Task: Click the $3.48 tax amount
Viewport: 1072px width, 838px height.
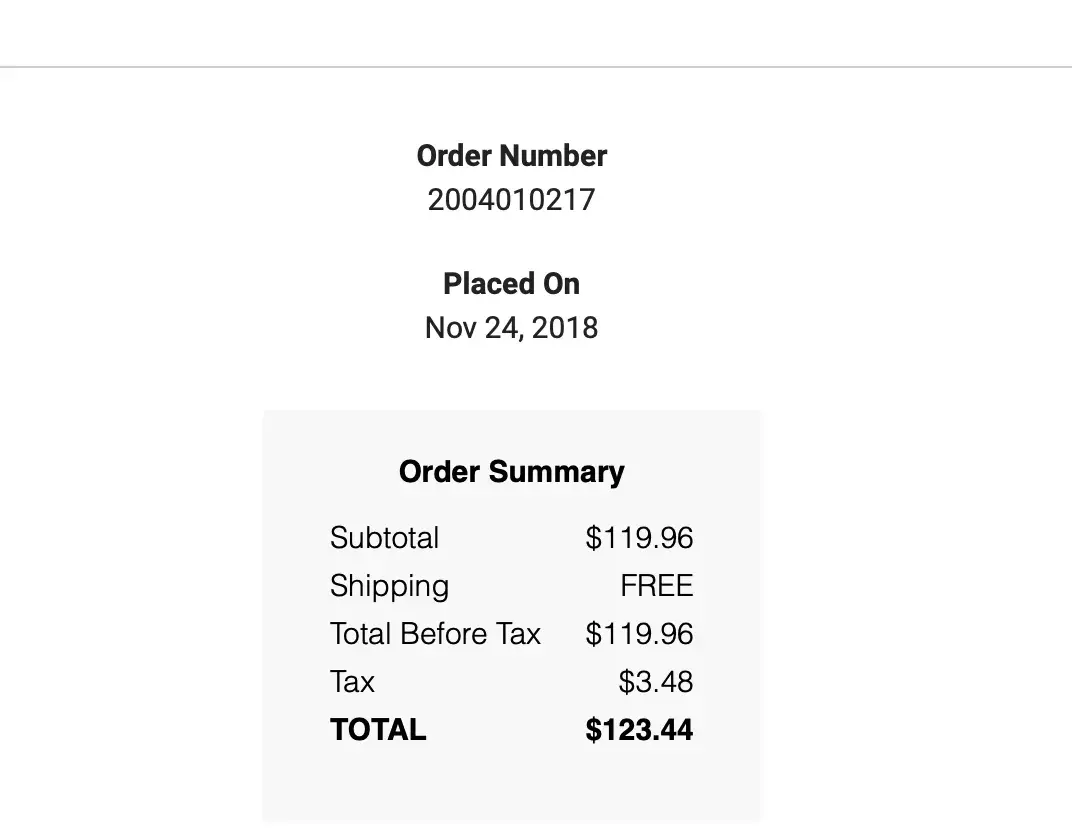Action: click(655, 682)
